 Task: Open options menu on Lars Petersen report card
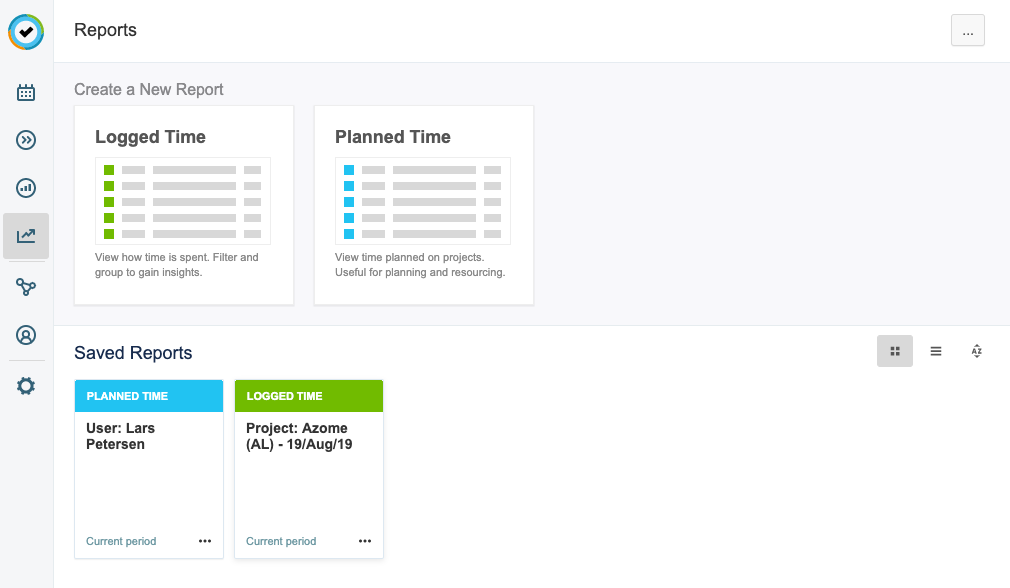click(205, 540)
